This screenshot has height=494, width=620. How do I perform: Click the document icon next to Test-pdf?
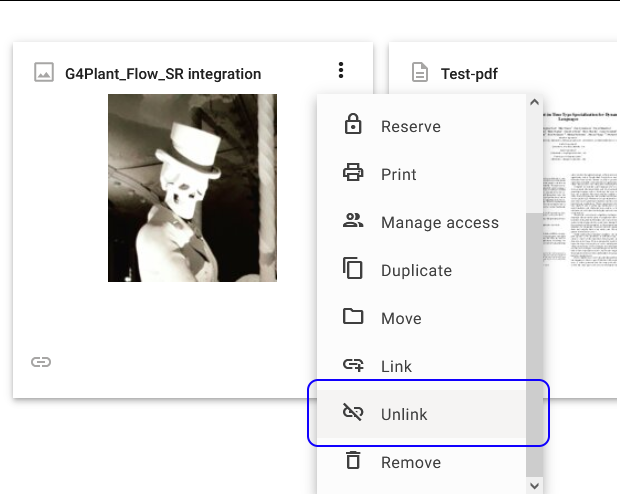420,73
